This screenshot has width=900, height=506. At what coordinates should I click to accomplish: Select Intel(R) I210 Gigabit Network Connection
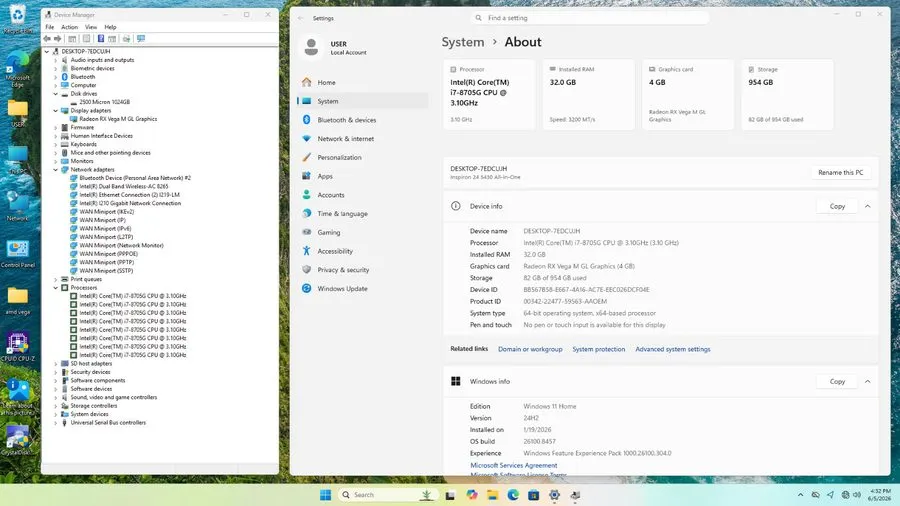click(130, 203)
